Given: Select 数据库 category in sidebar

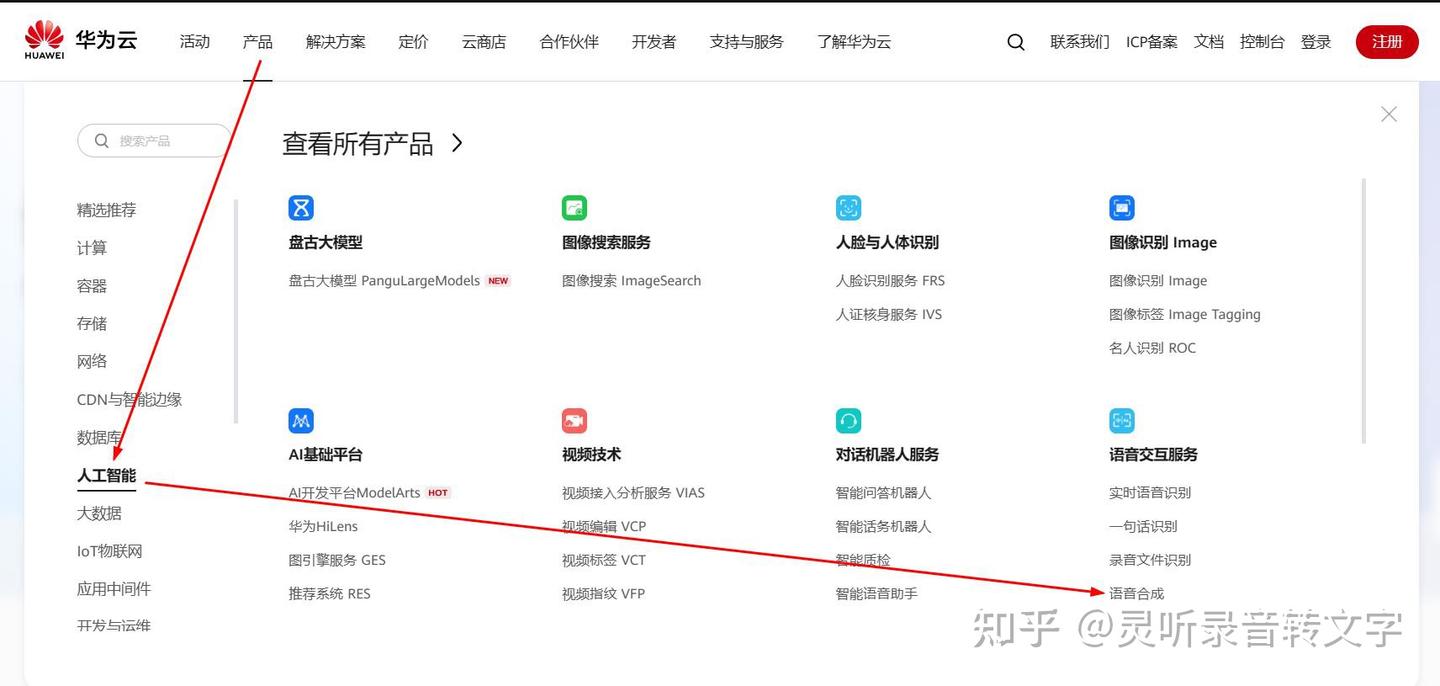Looking at the screenshot, I should 99,438.
